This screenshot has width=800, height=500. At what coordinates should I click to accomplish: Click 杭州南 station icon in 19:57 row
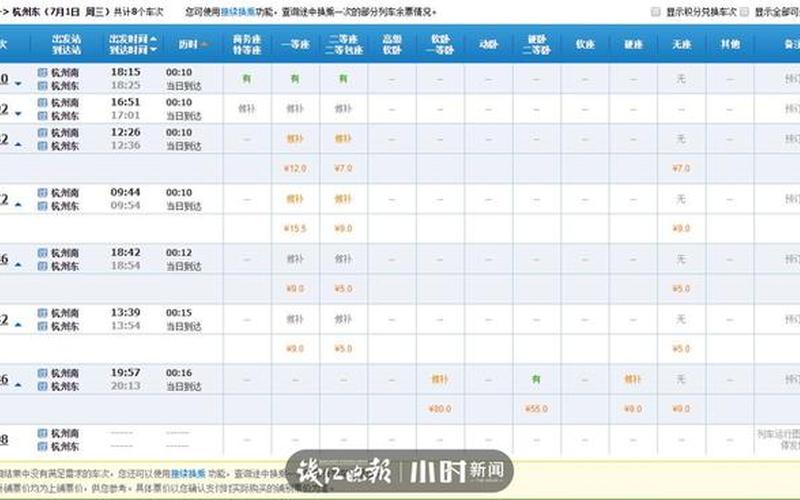click(42, 373)
